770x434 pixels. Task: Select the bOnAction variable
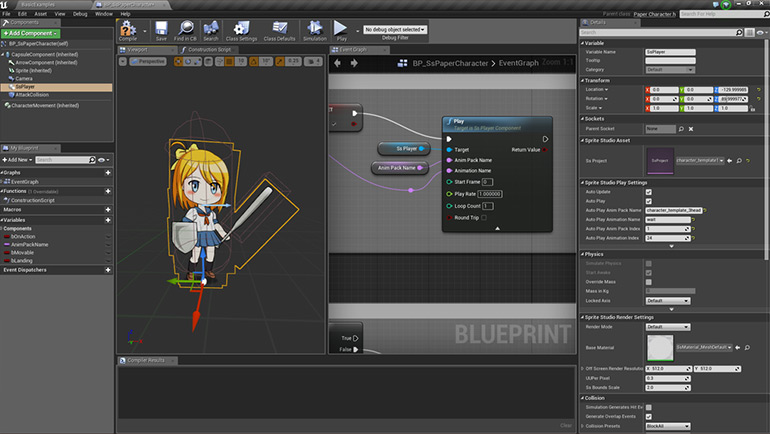pyautogui.click(x=23, y=237)
